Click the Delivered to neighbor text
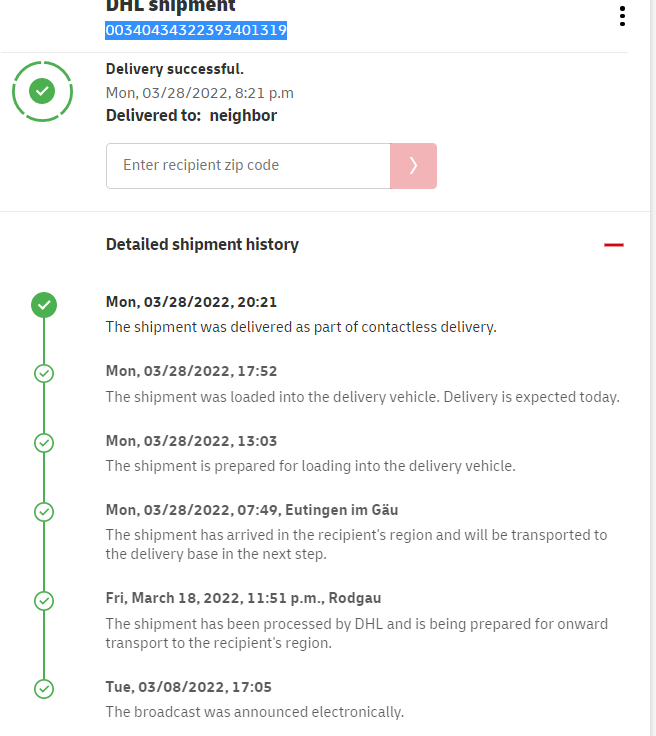Viewport: 656px width, 736px height. tap(191, 115)
